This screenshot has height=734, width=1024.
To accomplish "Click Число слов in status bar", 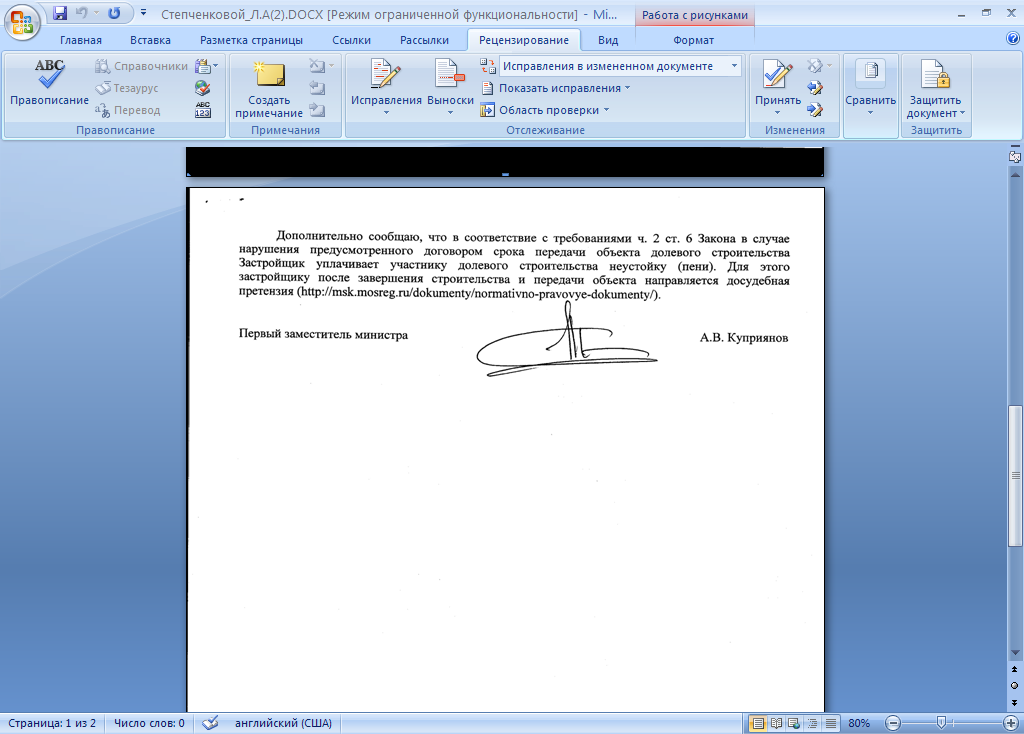I will point(148,723).
